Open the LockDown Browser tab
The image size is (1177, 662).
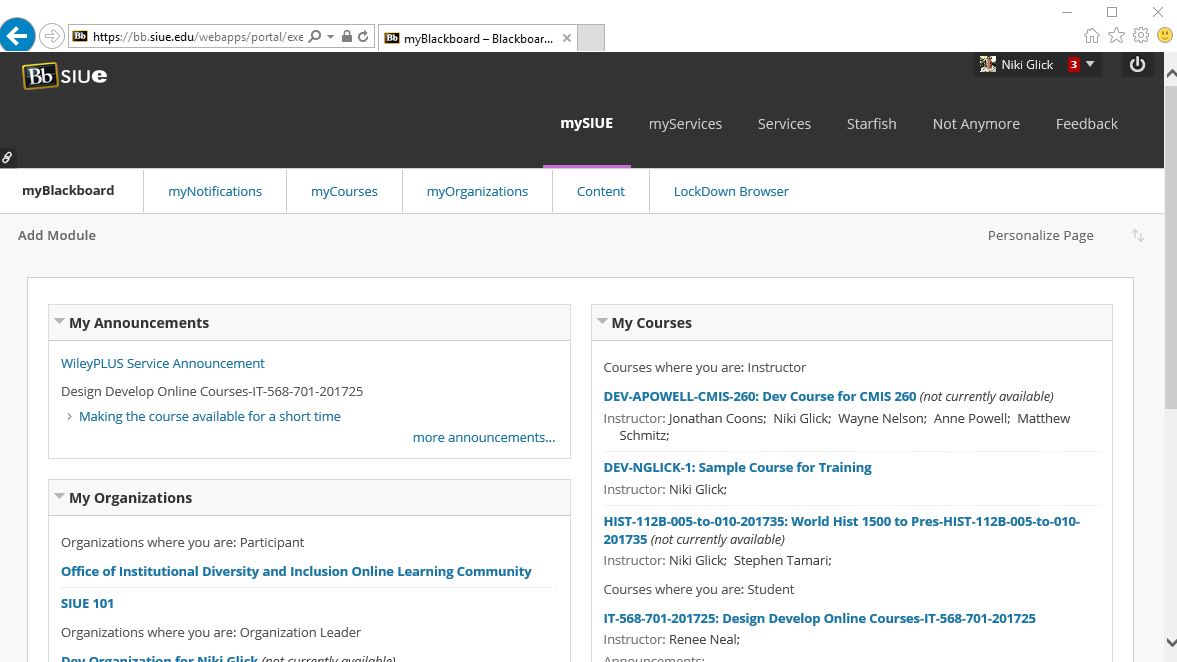731,191
